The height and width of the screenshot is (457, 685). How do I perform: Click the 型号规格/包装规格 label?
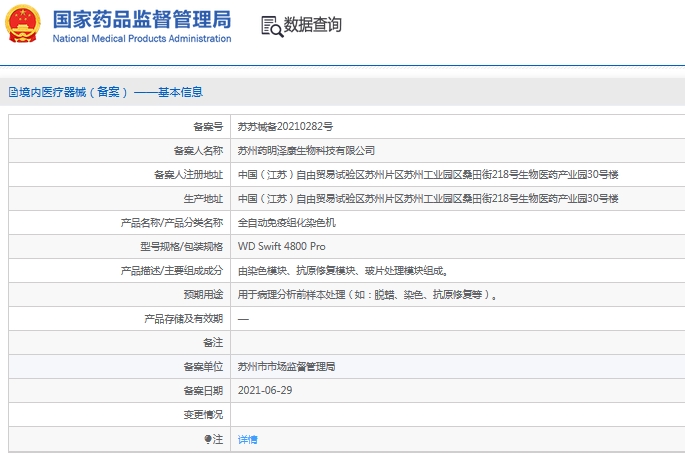[x=181, y=247]
